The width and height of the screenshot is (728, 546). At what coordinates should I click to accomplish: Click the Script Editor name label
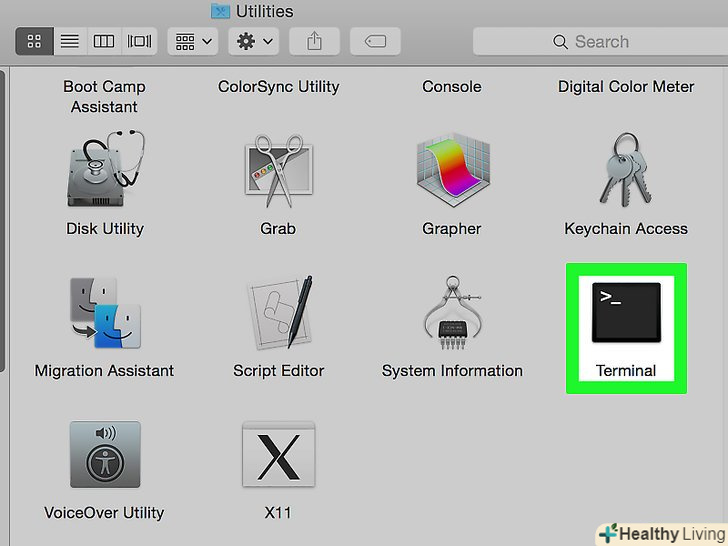pyautogui.click(x=279, y=371)
